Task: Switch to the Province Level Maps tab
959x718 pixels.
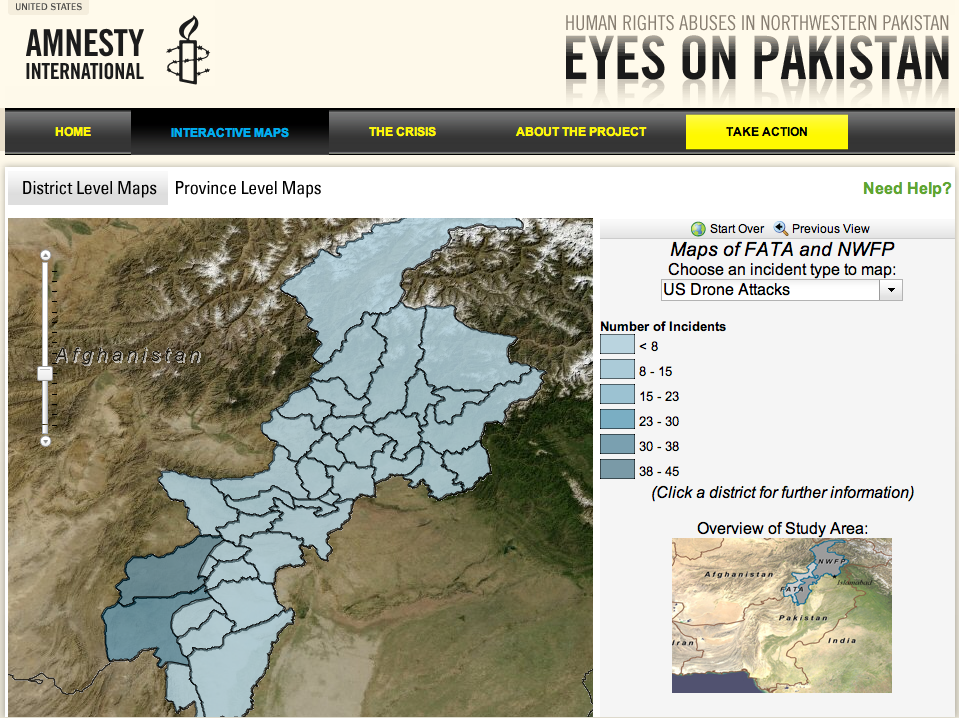Action: point(248,188)
